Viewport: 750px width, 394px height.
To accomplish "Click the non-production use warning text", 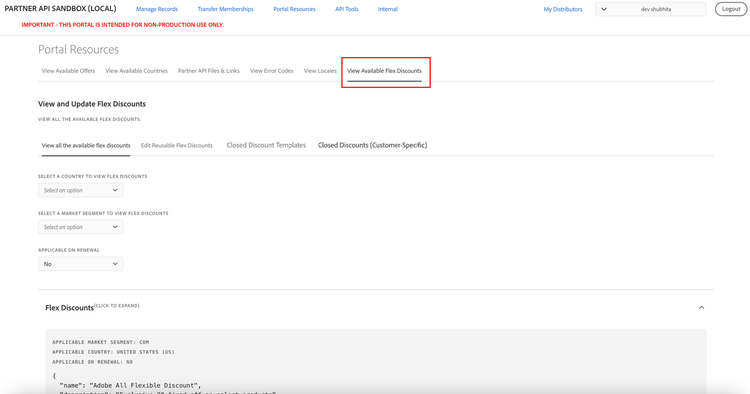I will 122,25.
